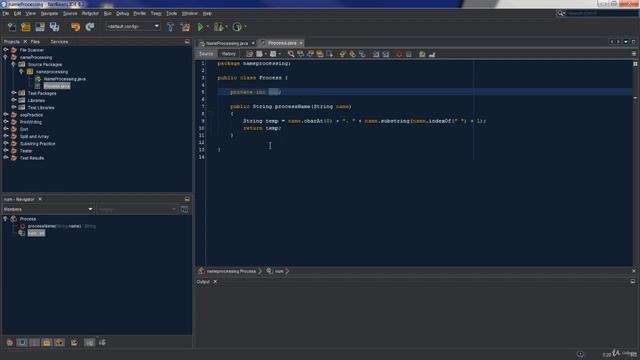
Task: Switch to the Services tab
Action: pyautogui.click(x=59, y=42)
